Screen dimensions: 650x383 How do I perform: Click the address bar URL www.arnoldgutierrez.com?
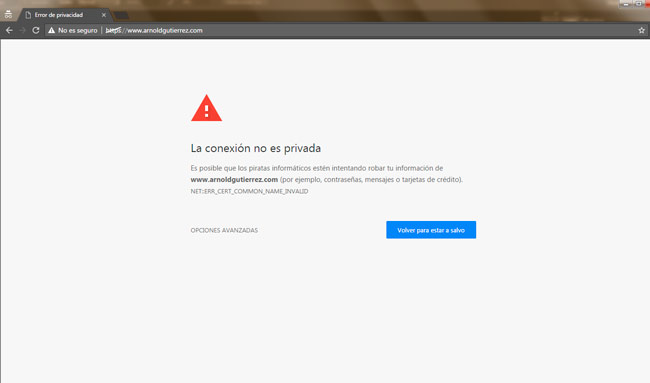coord(154,30)
